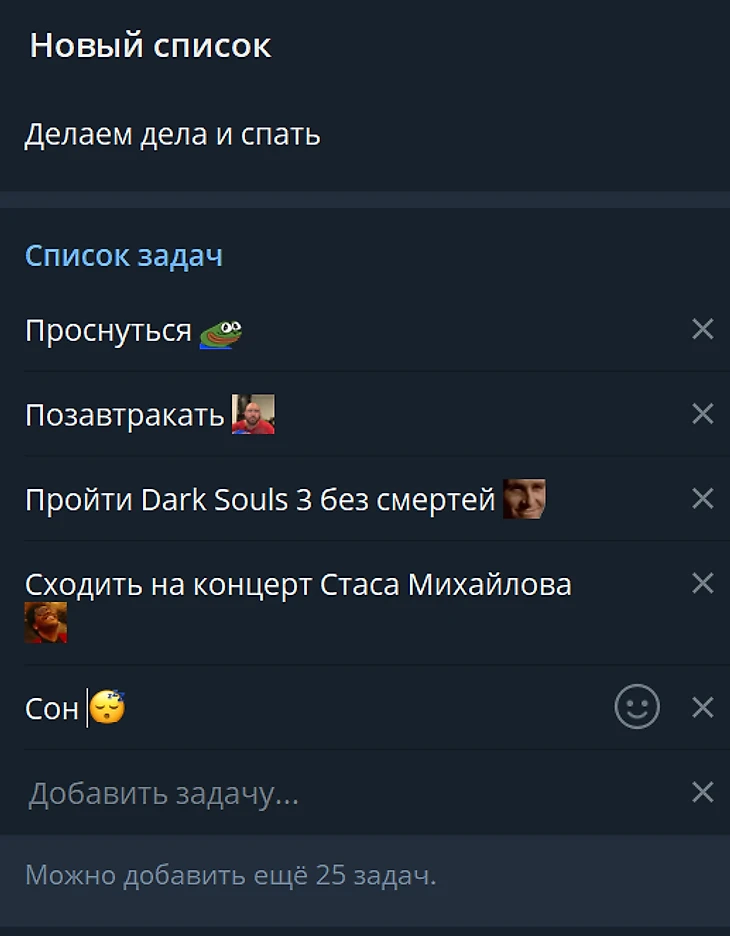Place cursor in the Проснуться task text
The width and height of the screenshot is (730, 936).
108,330
